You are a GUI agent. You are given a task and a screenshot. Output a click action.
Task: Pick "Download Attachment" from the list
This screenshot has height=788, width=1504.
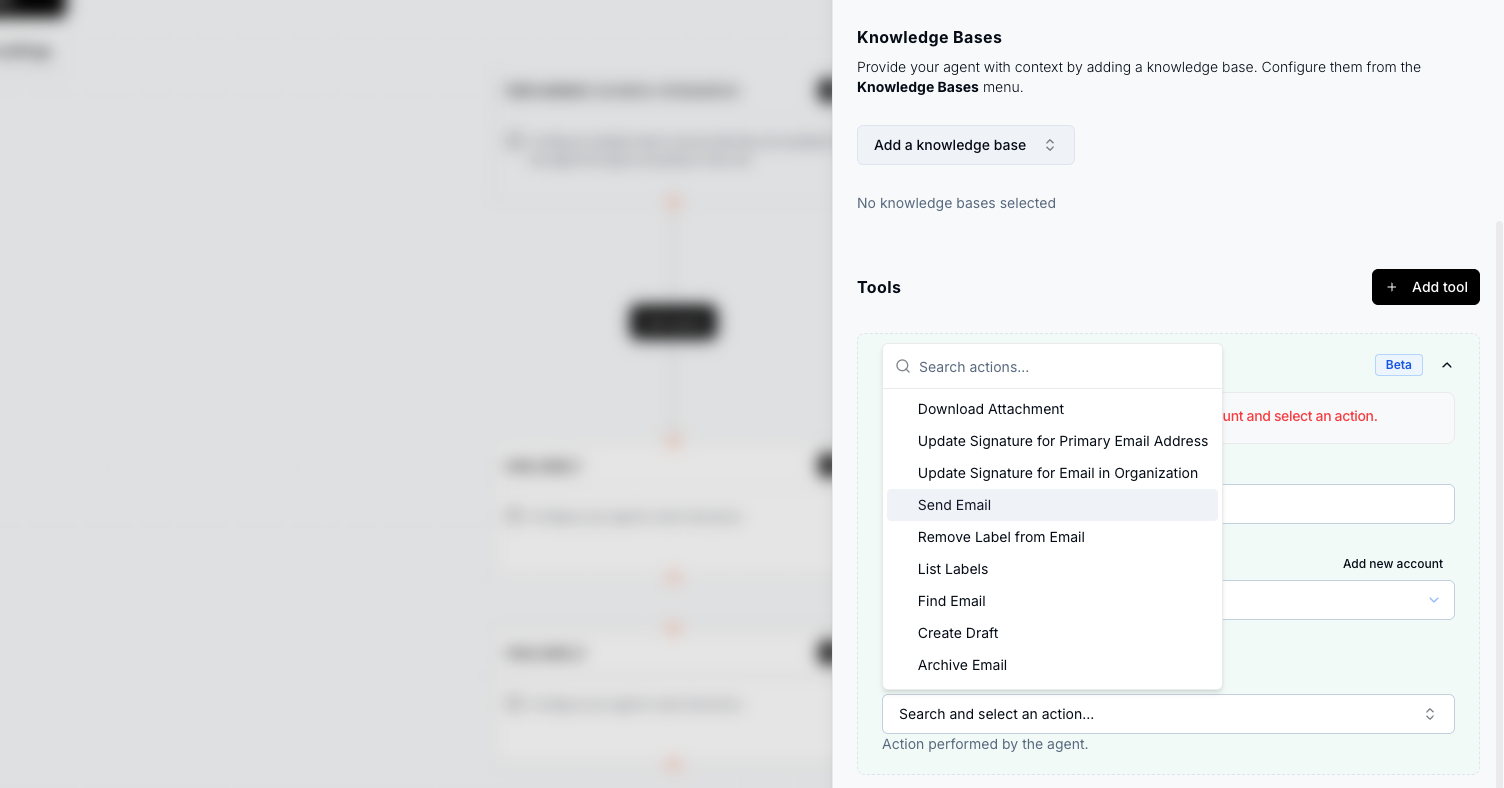[990, 409]
